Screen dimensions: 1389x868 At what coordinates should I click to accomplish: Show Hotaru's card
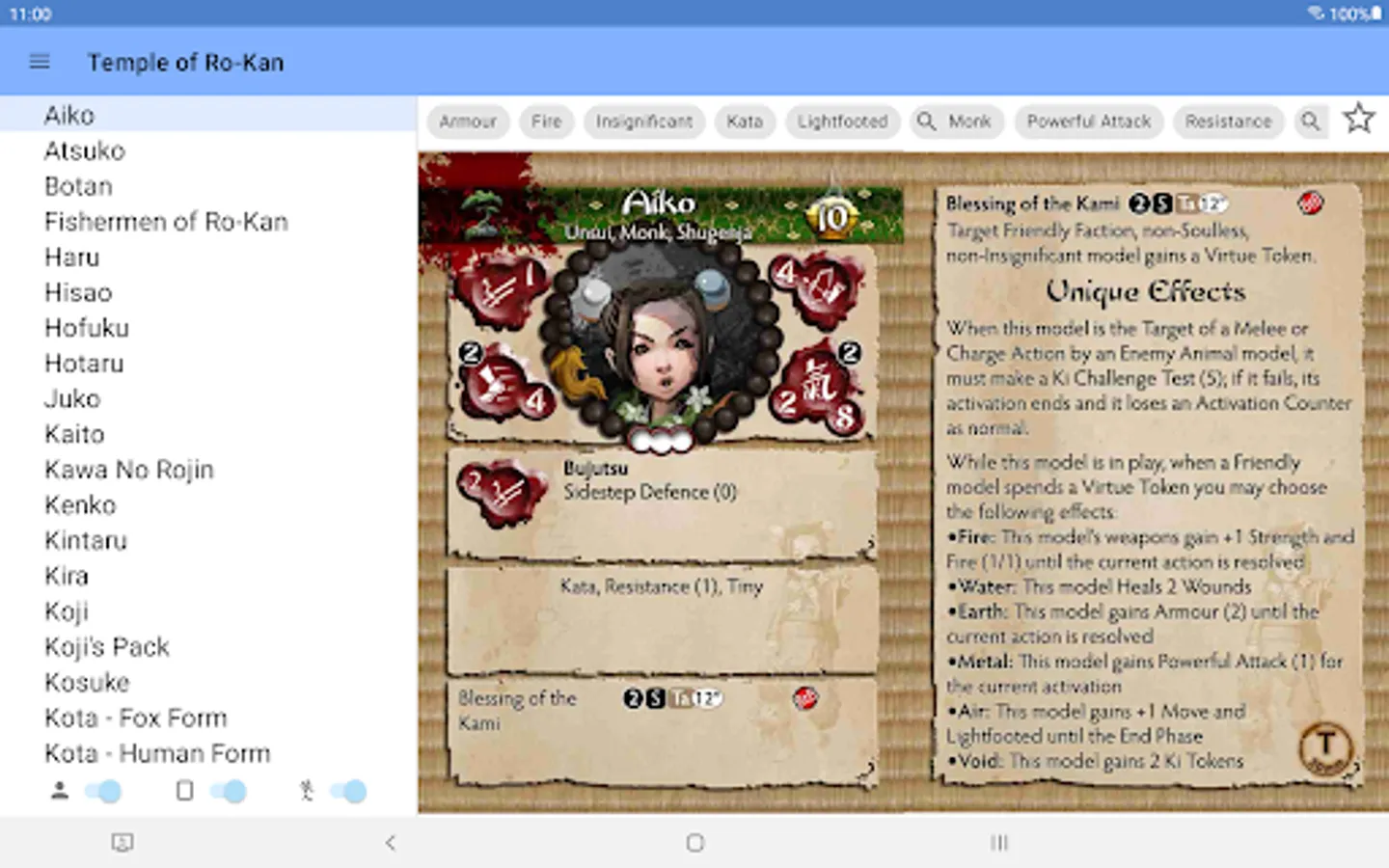coord(208,364)
